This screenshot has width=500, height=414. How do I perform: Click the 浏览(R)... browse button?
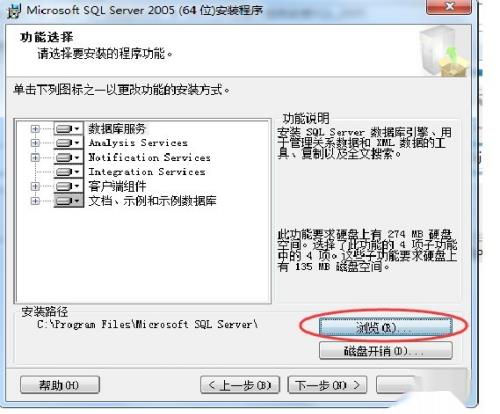pyautogui.click(x=386, y=327)
